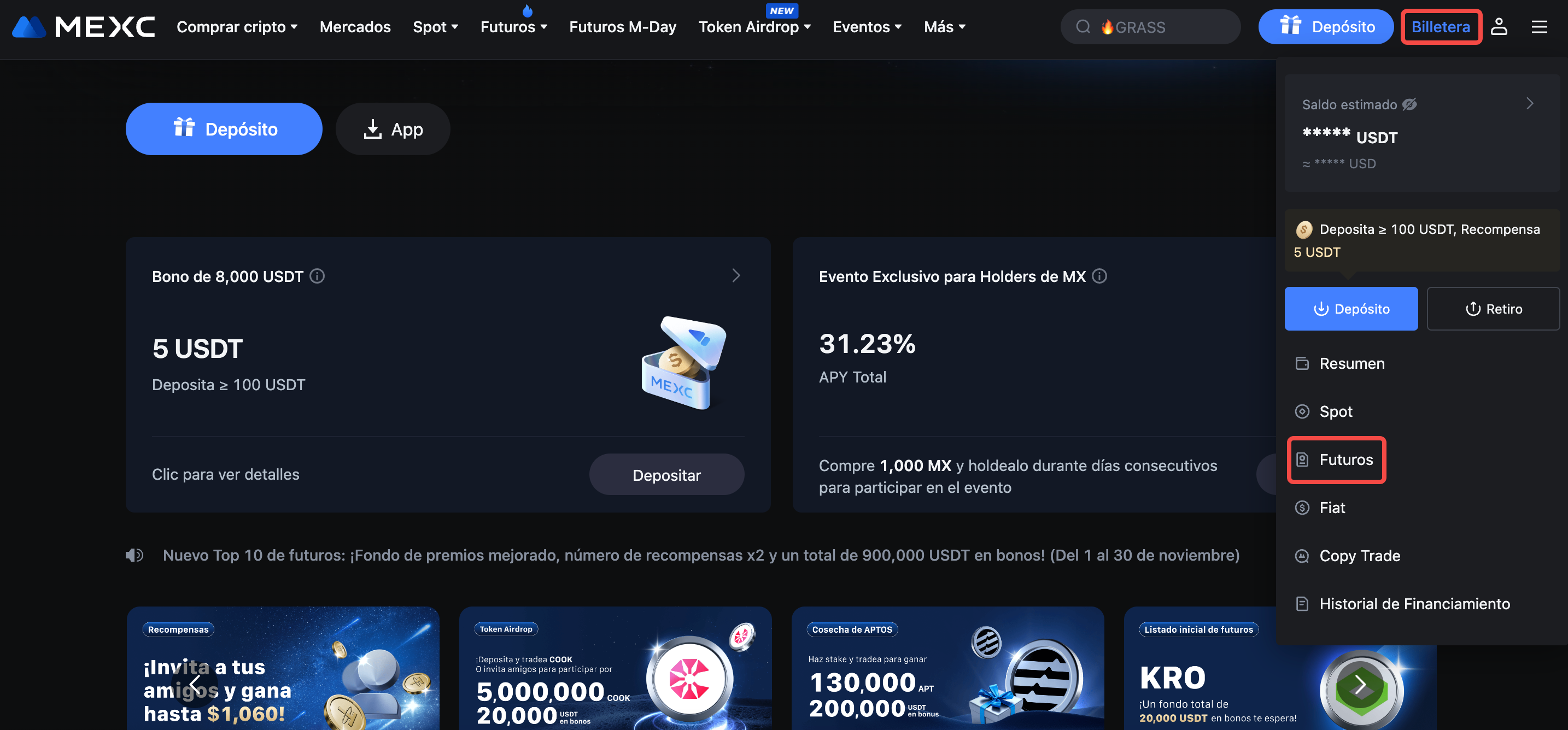Click Retiro button in wallet dropdown

pos(1493,308)
